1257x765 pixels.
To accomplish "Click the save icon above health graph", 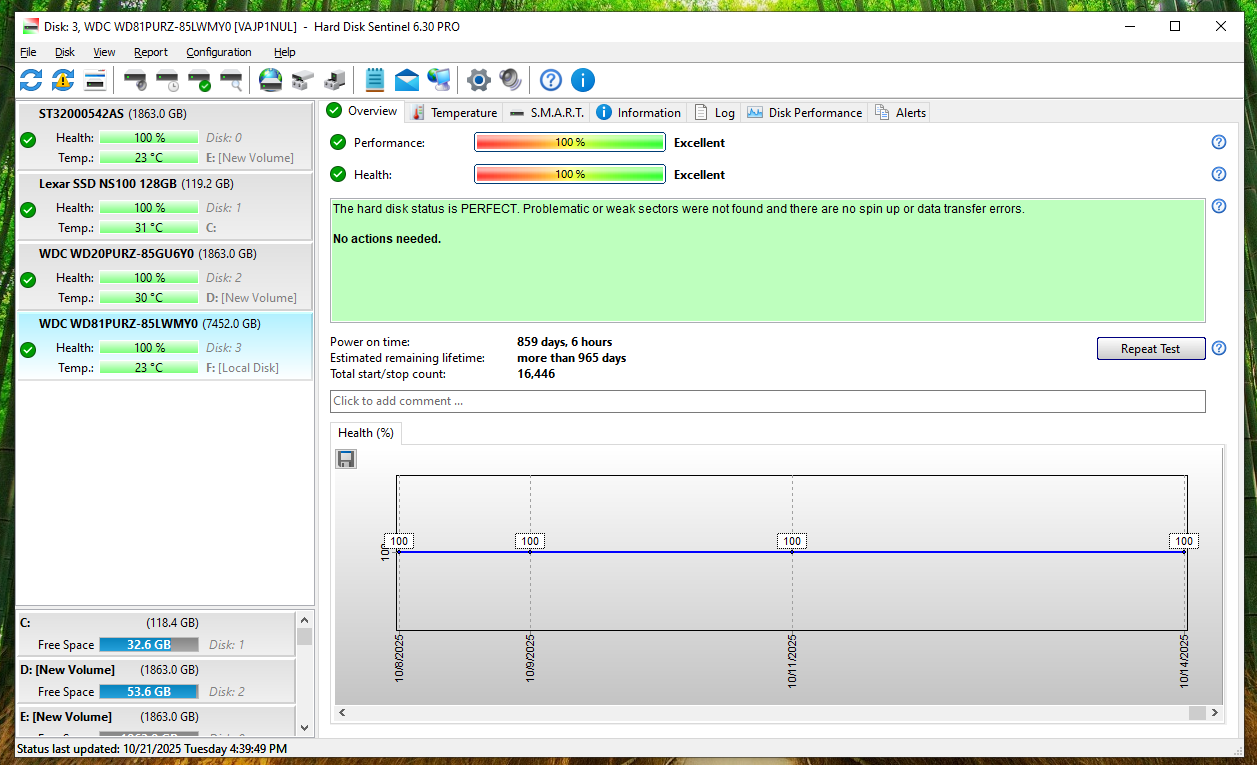I will 346,459.
